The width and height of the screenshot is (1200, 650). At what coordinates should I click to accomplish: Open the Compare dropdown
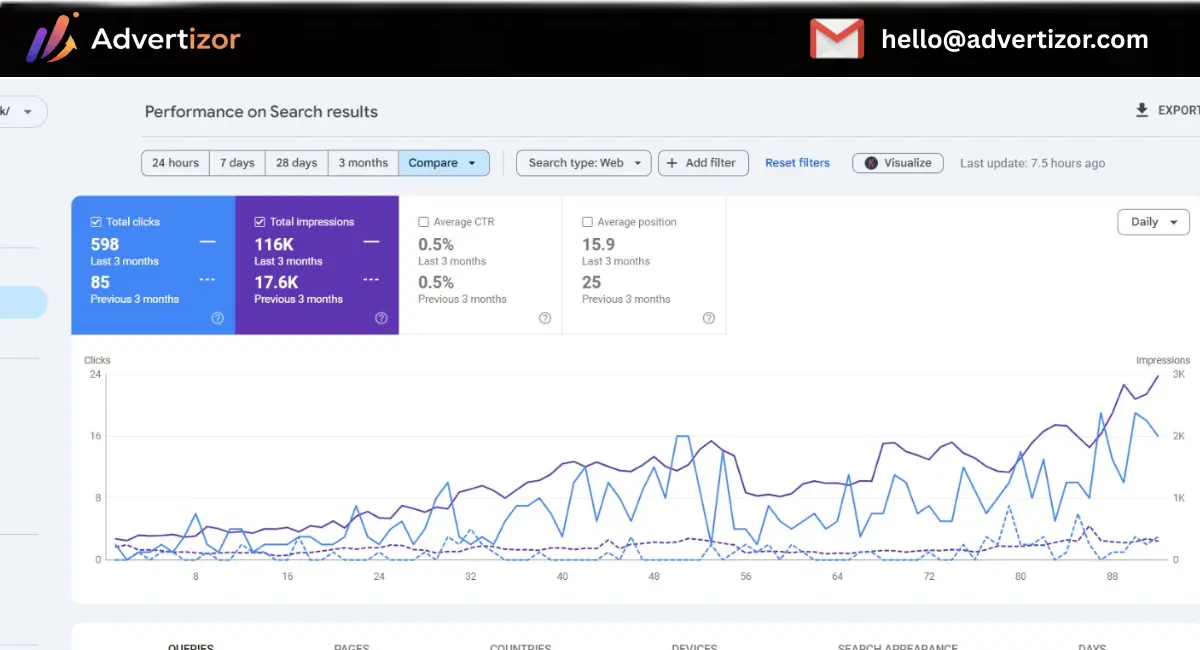point(444,162)
